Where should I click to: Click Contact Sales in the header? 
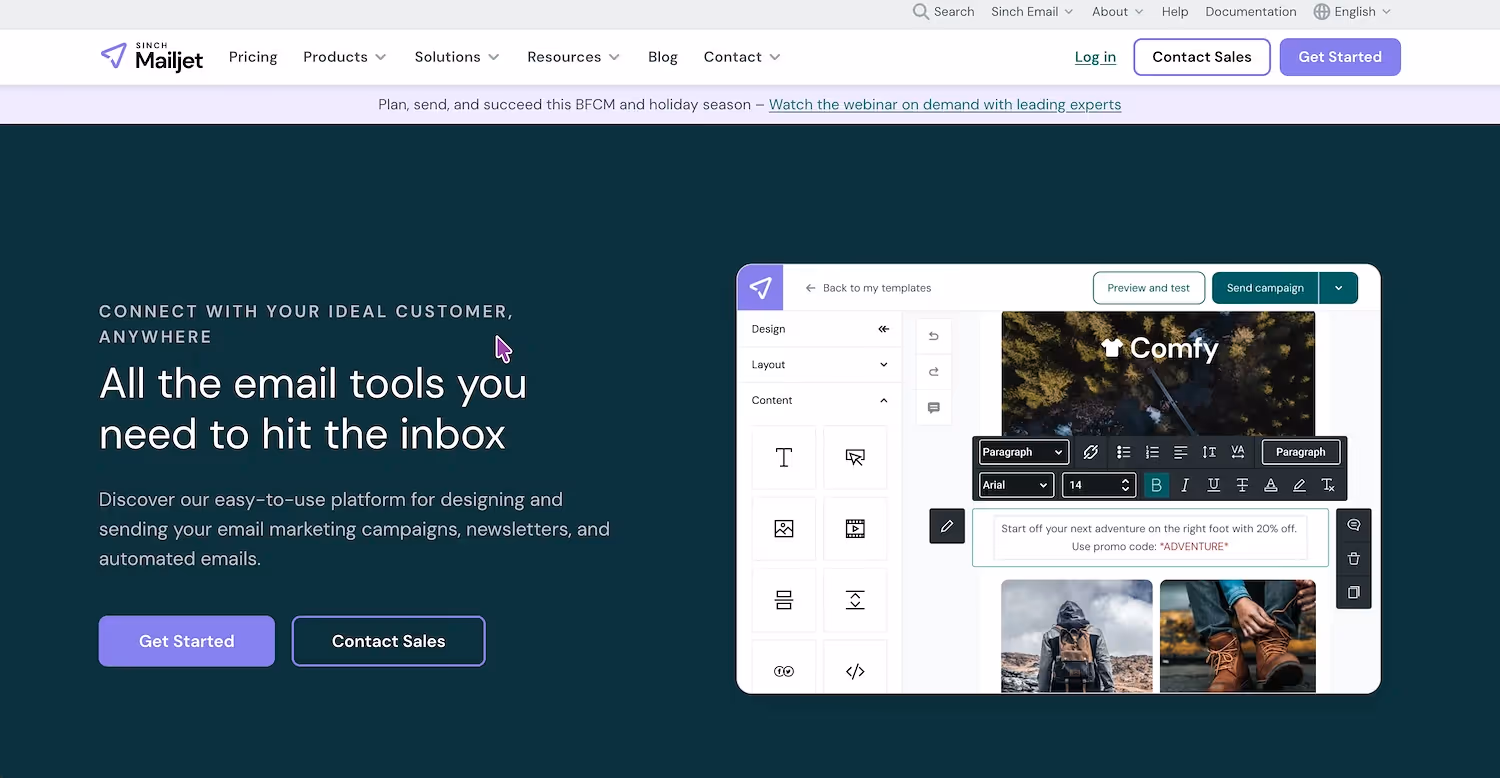tap(1202, 57)
